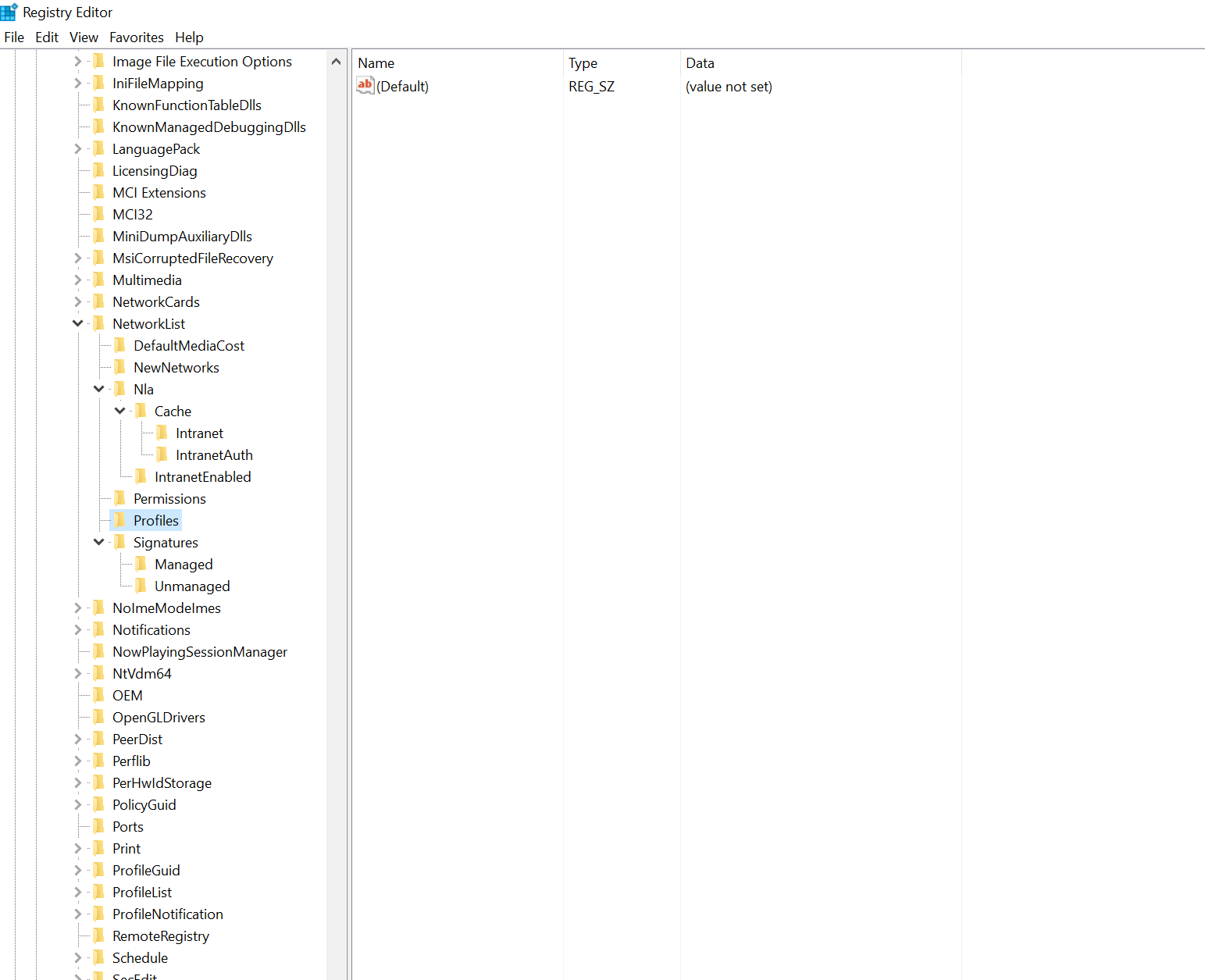
Task: Click the Nla folder icon
Action: (120, 389)
